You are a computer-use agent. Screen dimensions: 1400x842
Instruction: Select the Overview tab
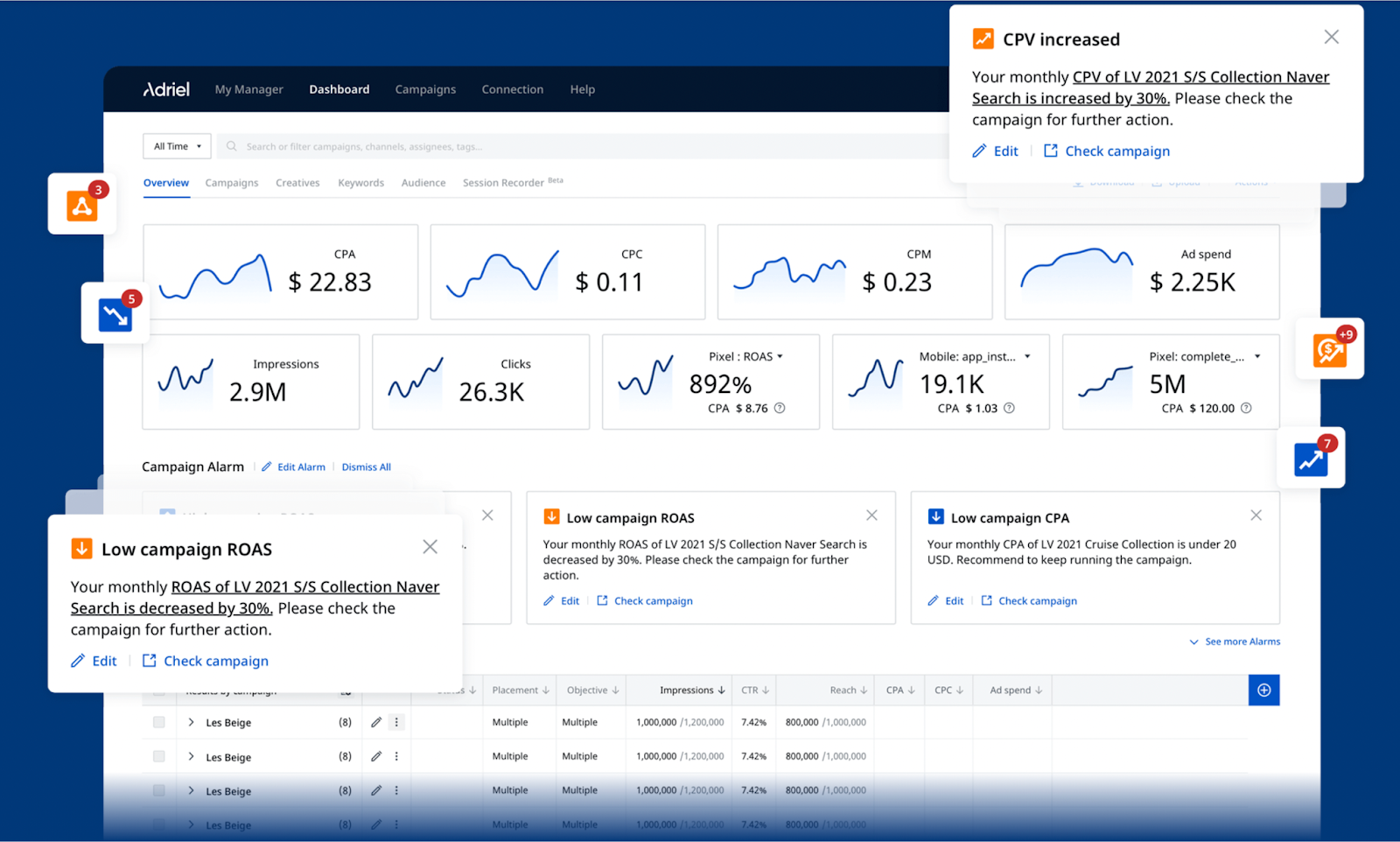[x=166, y=183]
